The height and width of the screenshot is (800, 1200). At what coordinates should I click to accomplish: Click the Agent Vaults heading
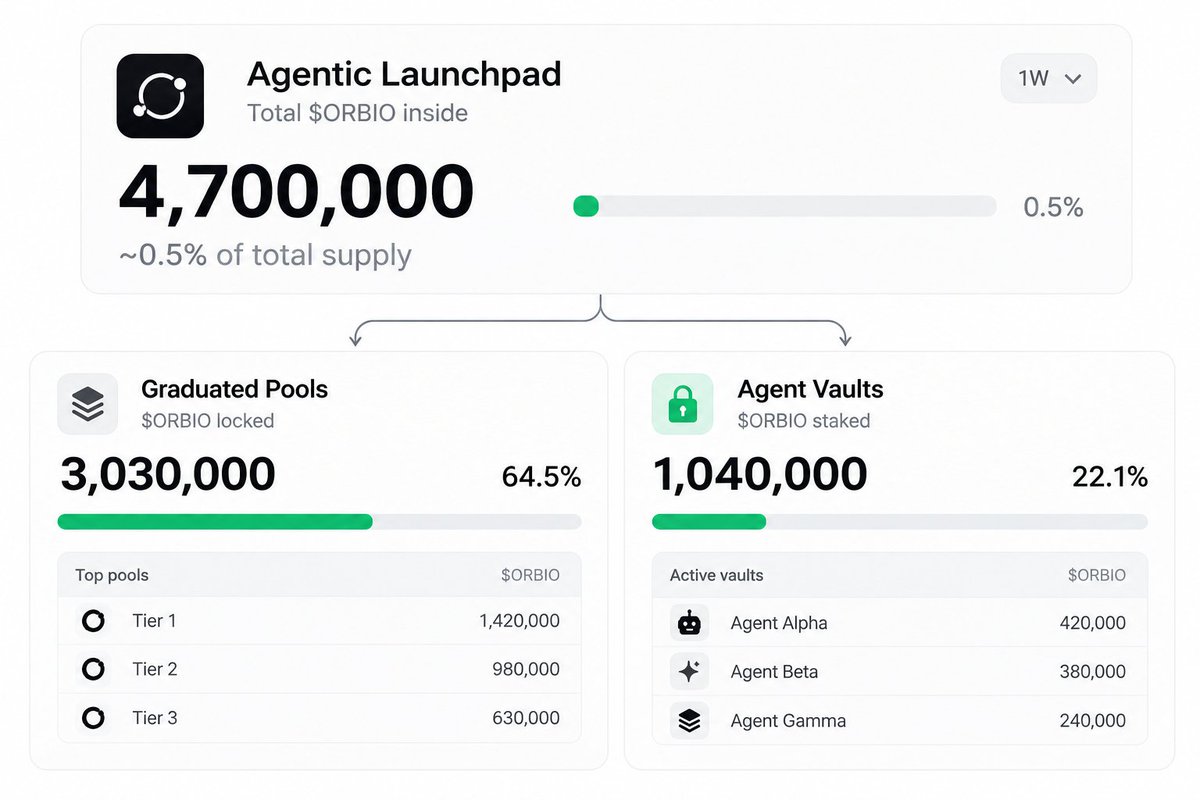pos(810,389)
